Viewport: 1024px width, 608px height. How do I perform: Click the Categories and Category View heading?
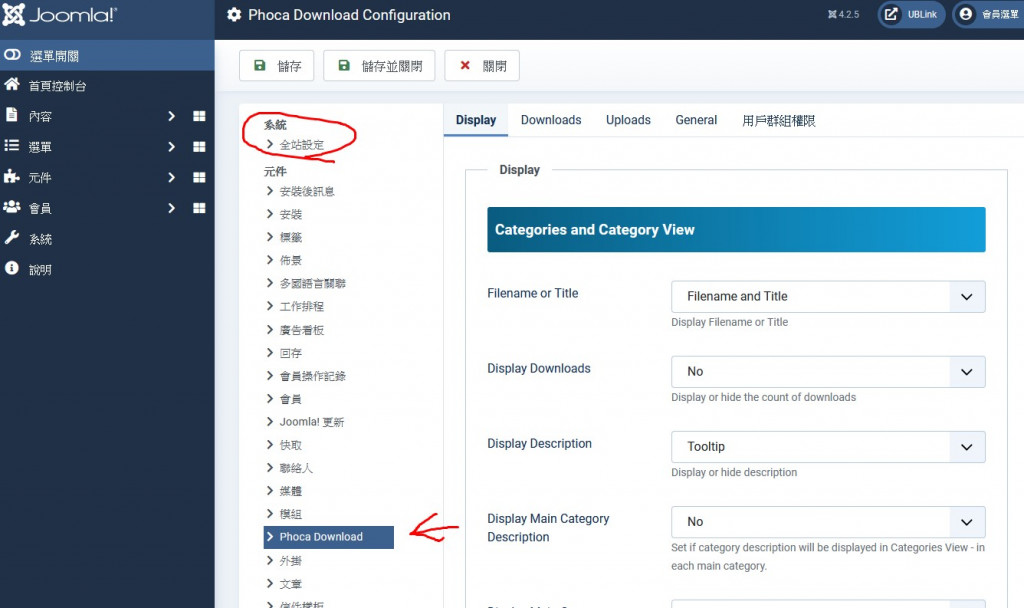(594, 230)
